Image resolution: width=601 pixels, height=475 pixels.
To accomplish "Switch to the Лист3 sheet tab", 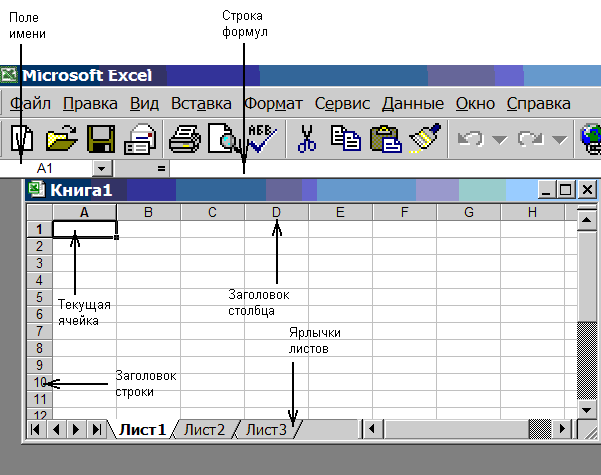I will tap(266, 429).
